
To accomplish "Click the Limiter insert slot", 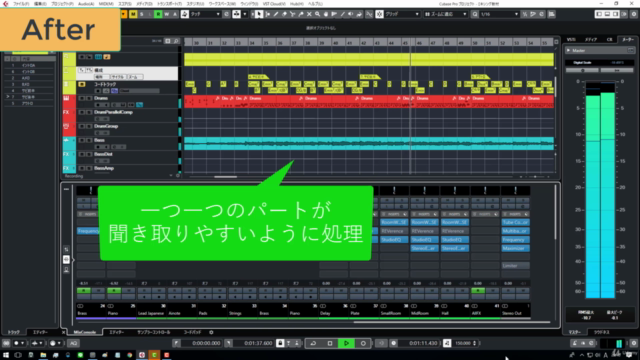I will point(515,266).
